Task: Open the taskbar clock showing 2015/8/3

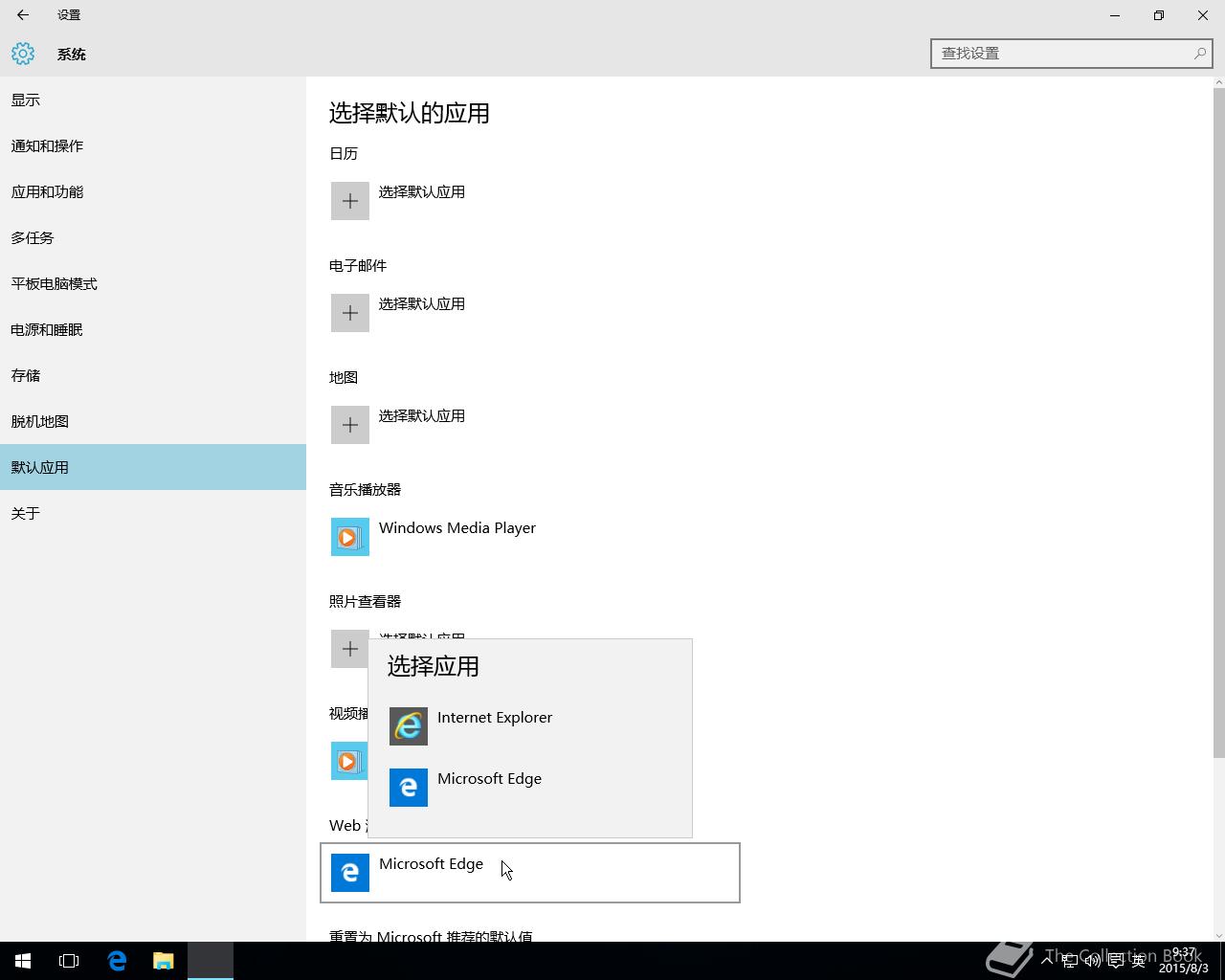Action: click(1184, 961)
